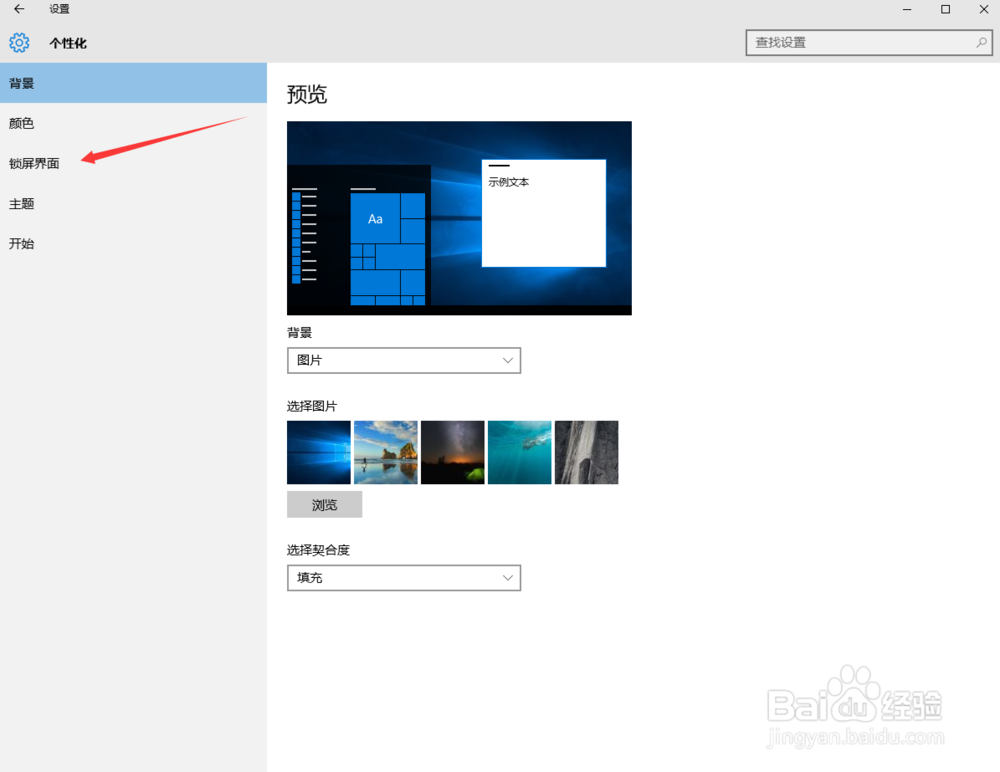Click the 选择图片 label
This screenshot has height=772, width=1000.
click(312, 406)
